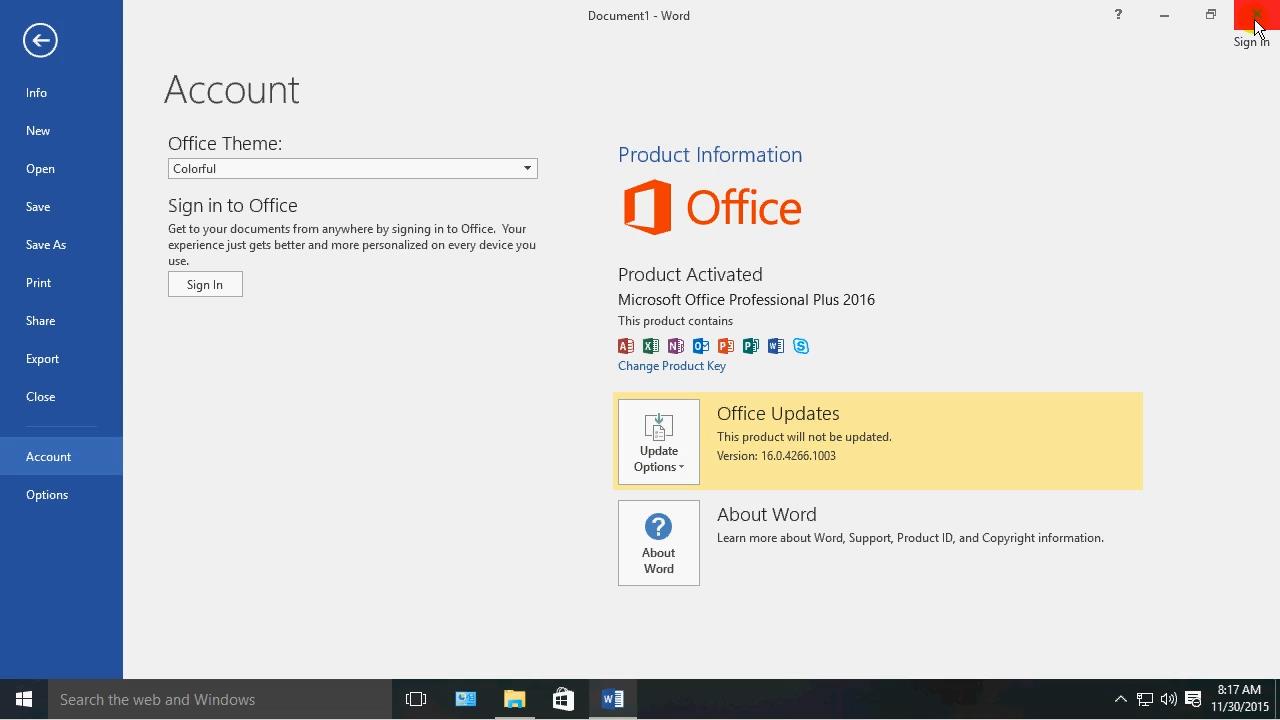Open the Office Theme dropdown
The width and height of the screenshot is (1280, 720).
(527, 168)
